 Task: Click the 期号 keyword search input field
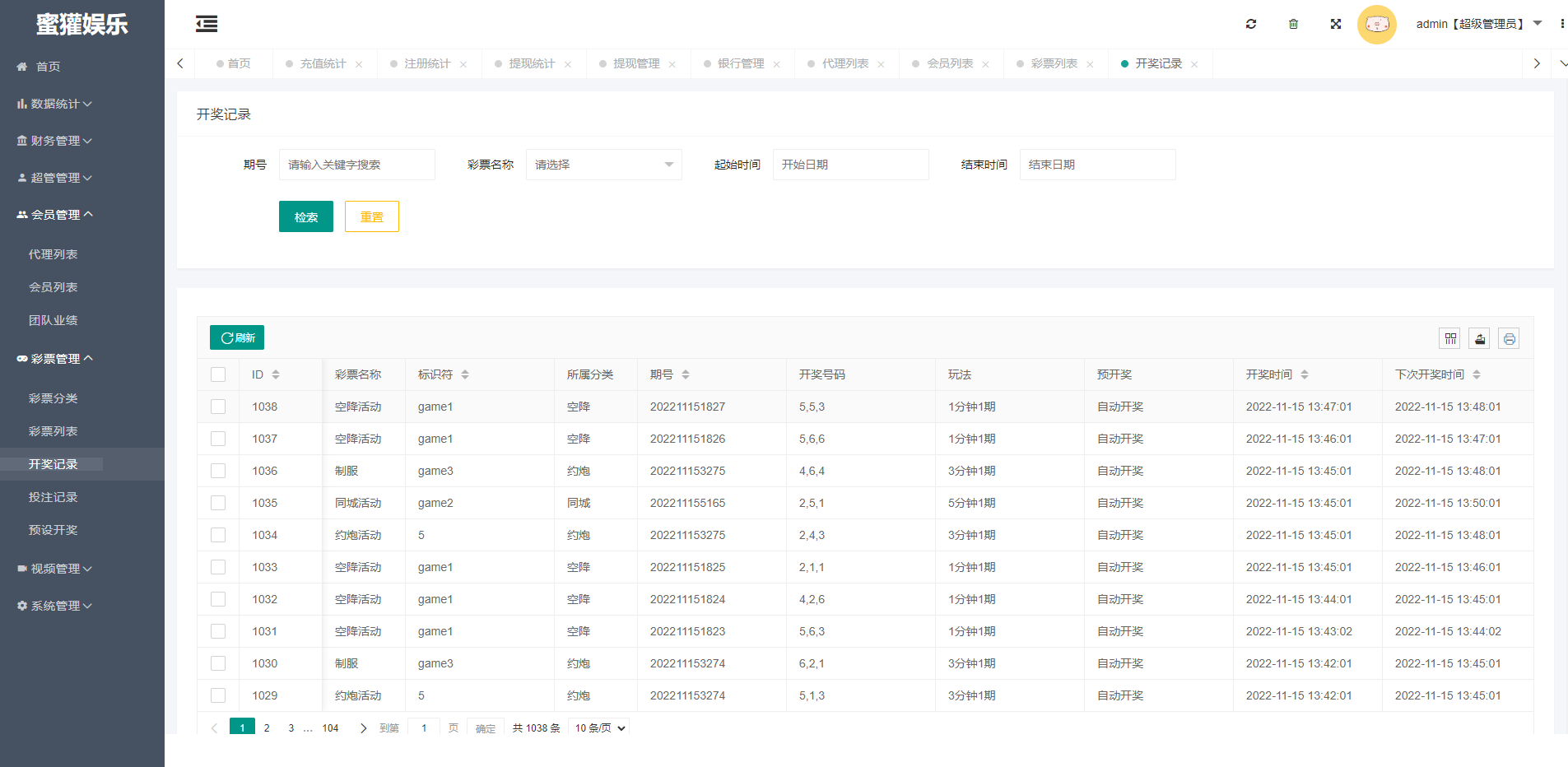click(356, 164)
